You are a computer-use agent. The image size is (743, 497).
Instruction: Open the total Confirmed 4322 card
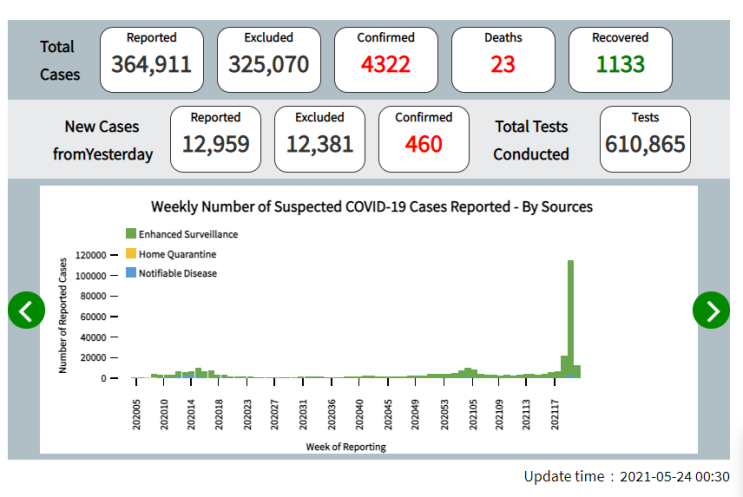click(x=386, y=60)
